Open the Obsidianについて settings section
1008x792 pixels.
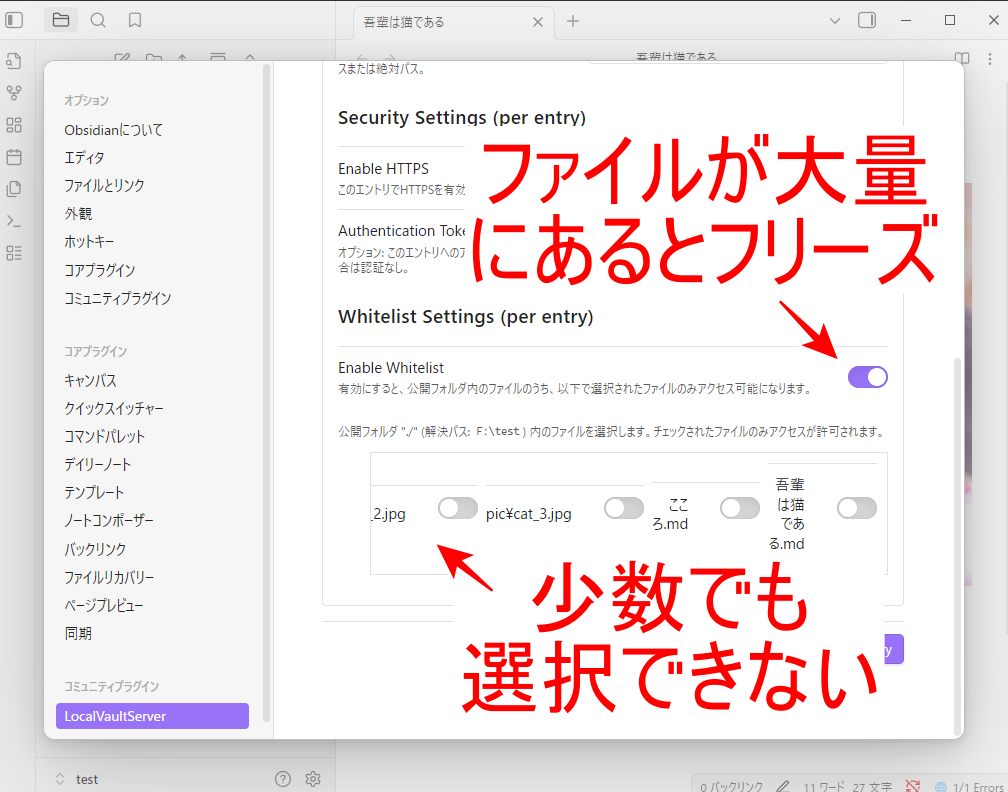[x=113, y=129]
